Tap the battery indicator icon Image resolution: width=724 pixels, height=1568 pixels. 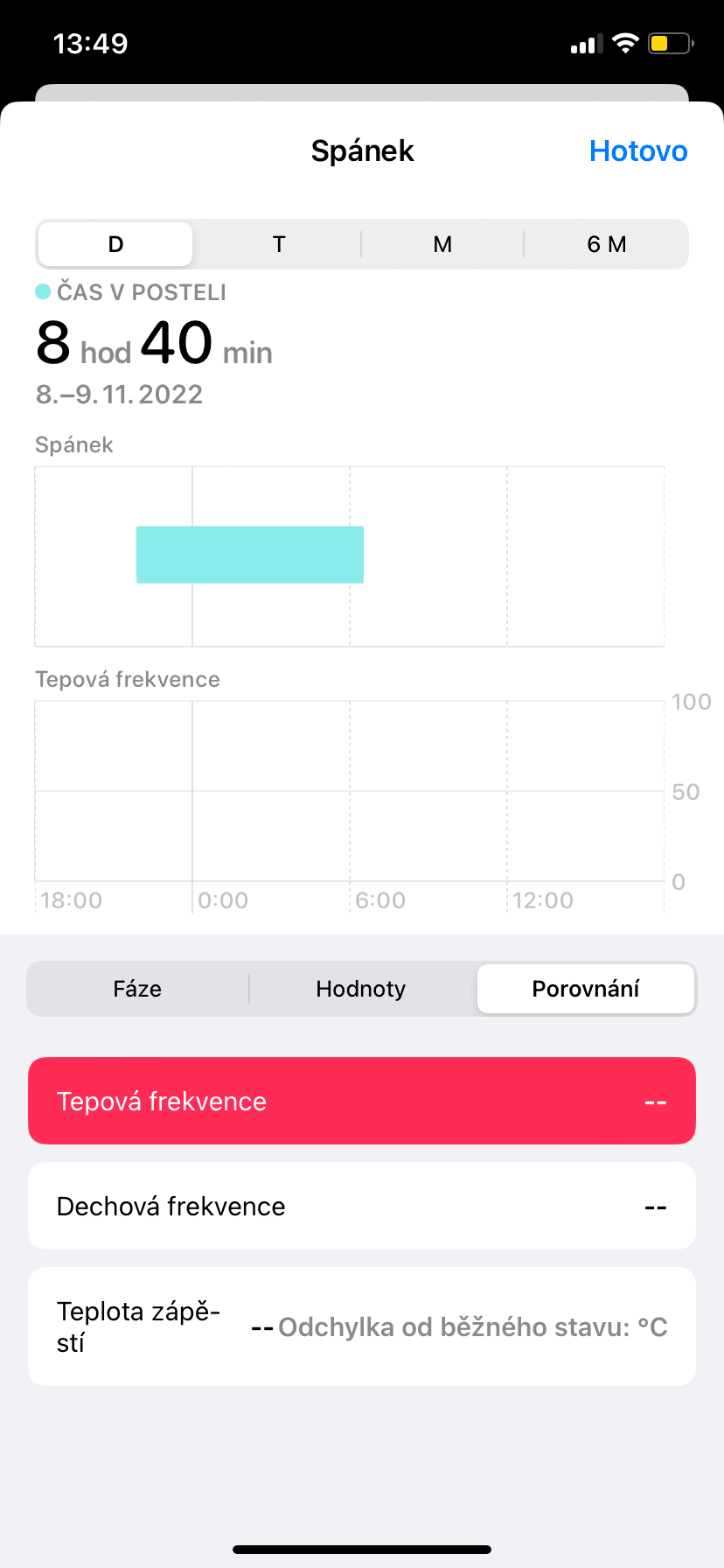click(670, 43)
